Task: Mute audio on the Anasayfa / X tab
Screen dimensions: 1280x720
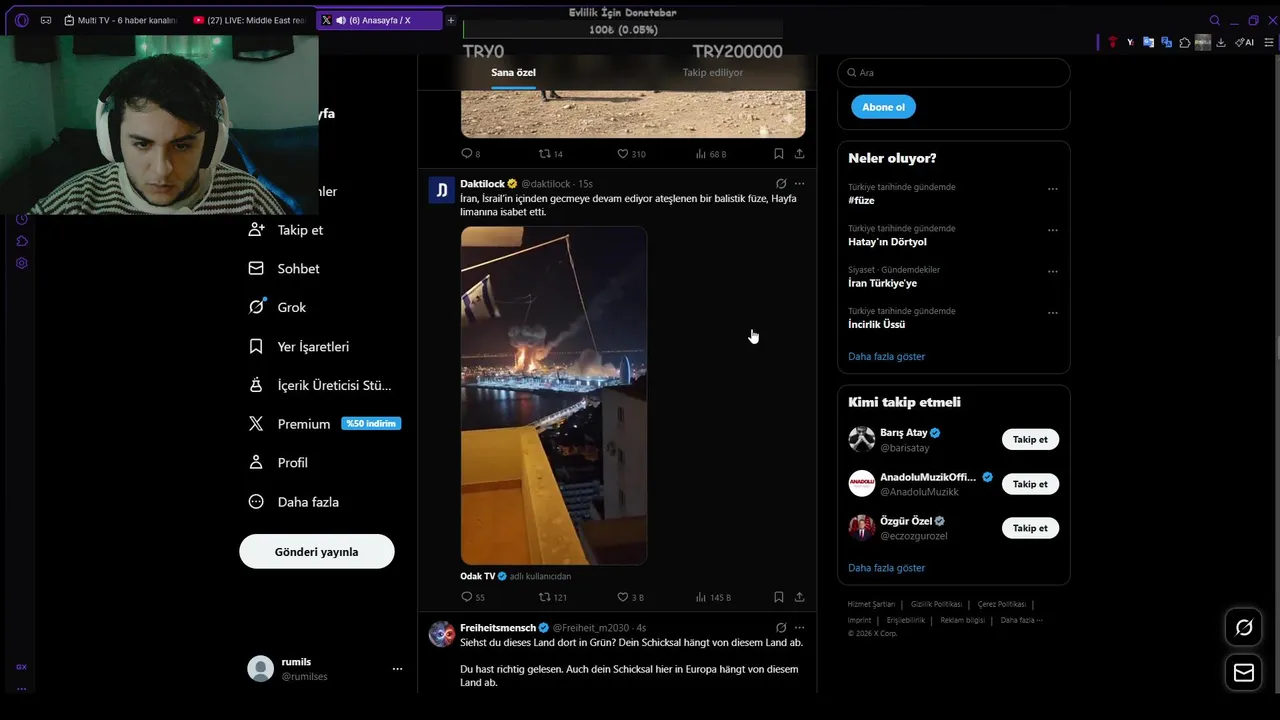Action: point(341,20)
